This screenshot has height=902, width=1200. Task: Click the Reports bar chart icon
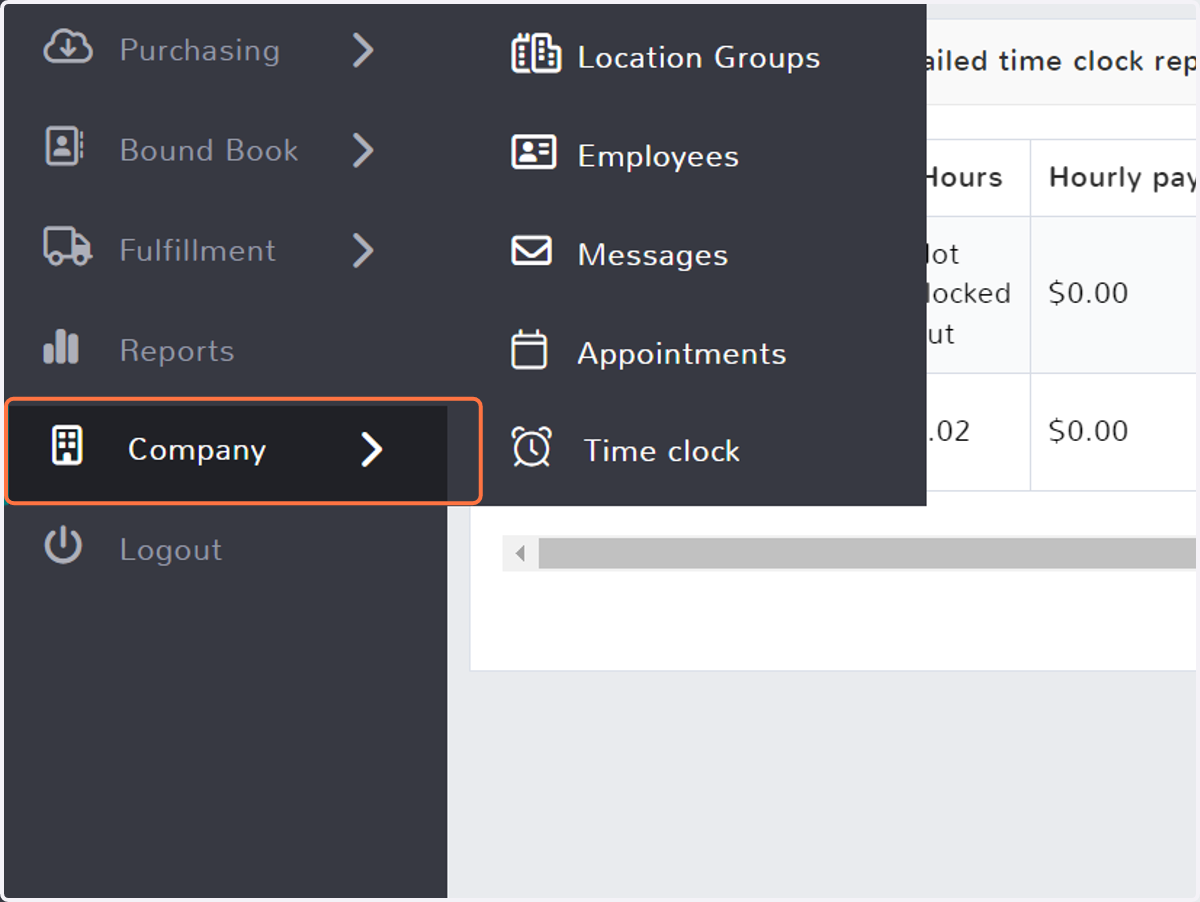pos(61,347)
